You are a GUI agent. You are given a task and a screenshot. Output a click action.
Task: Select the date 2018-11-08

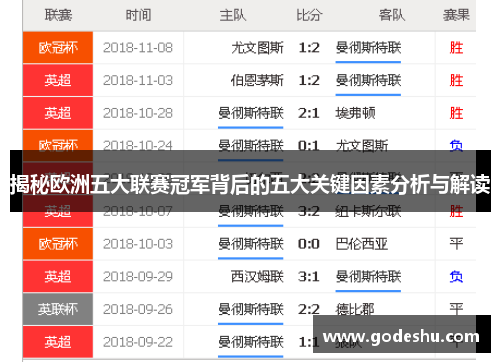pyautogui.click(x=138, y=48)
